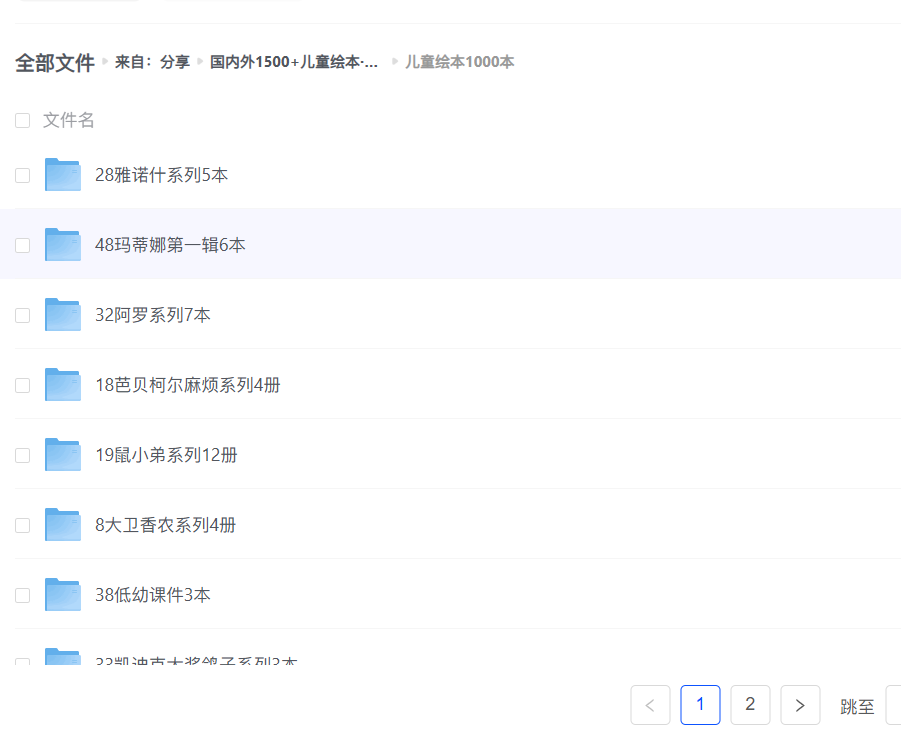
Task: Check the box for 28雅诺什系列5本
Action: click(x=22, y=176)
